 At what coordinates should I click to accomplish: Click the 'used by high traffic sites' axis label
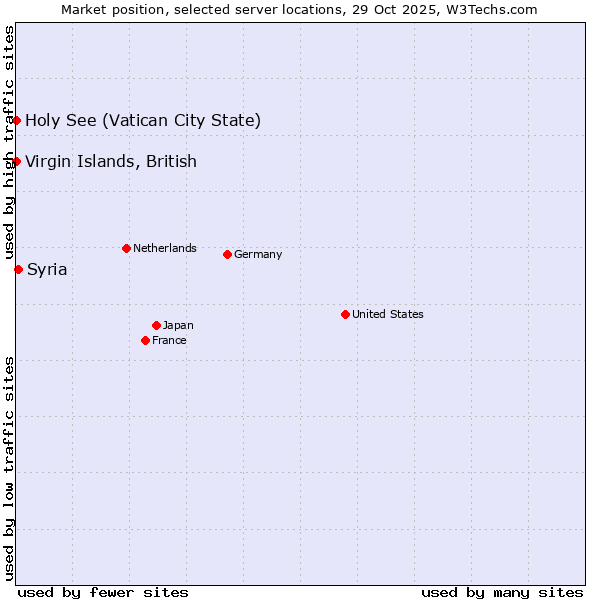click(9, 143)
